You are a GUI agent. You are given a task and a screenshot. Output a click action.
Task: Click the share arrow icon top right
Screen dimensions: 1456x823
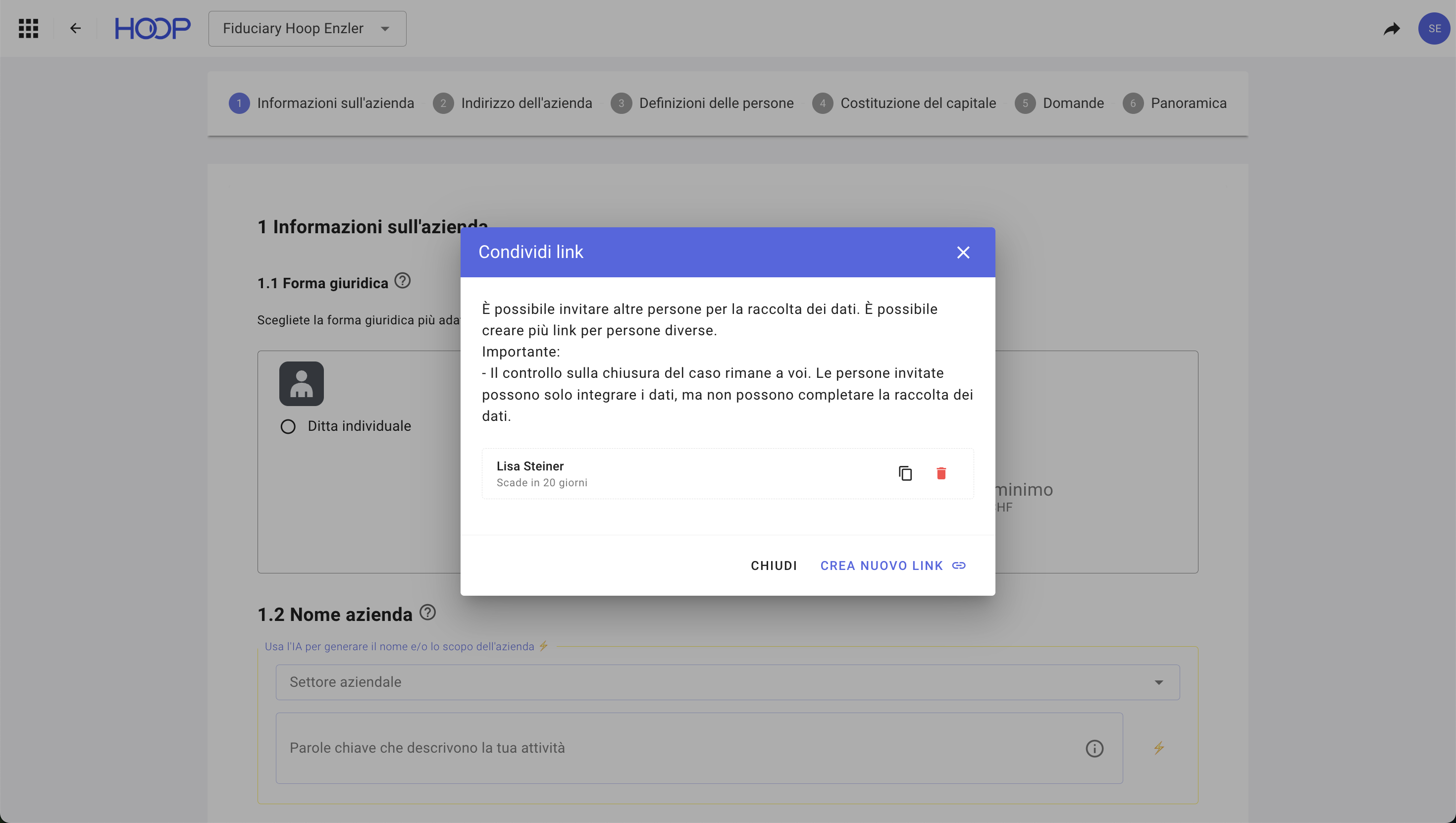[1392, 28]
